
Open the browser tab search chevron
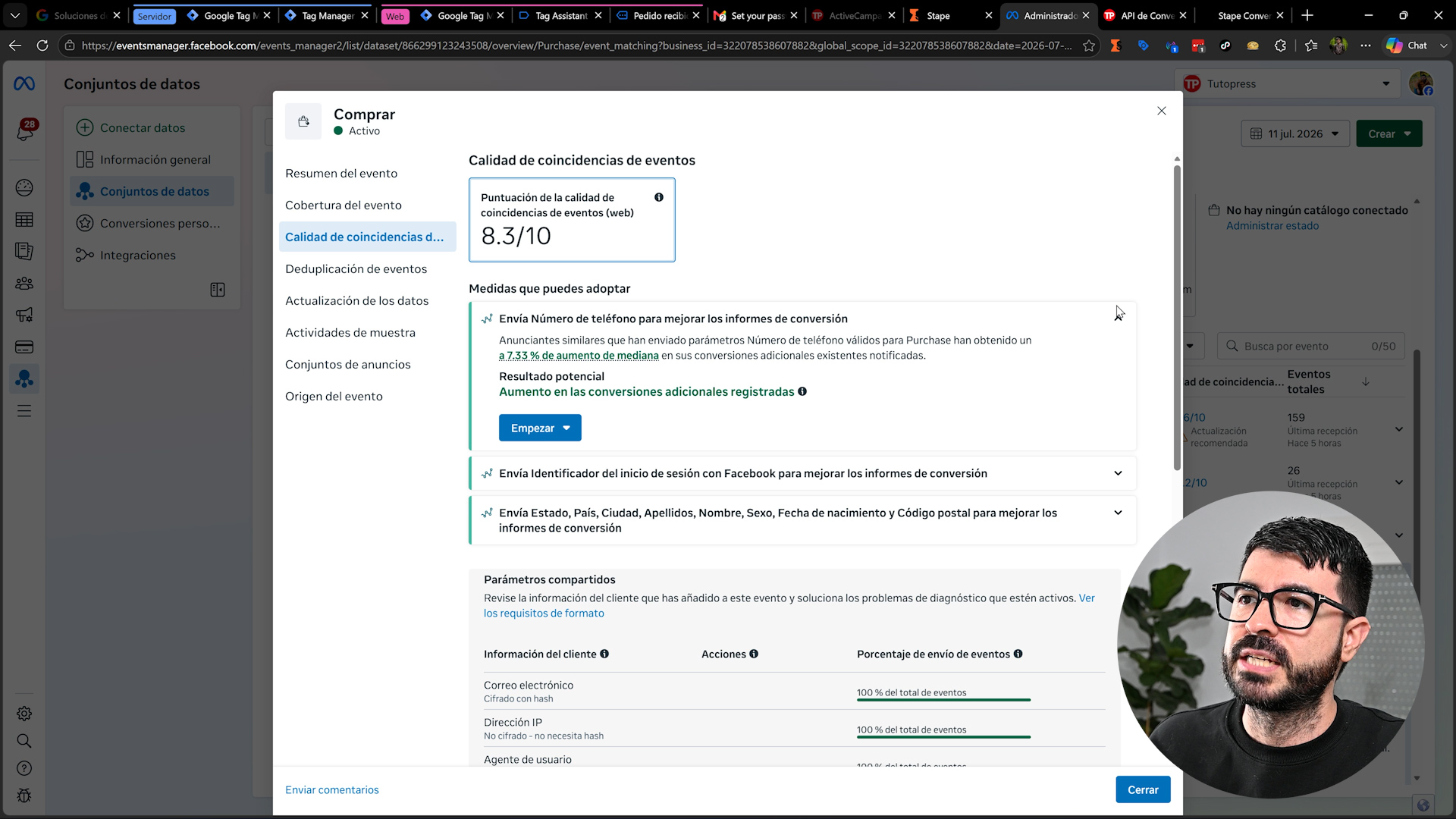pyautogui.click(x=15, y=15)
